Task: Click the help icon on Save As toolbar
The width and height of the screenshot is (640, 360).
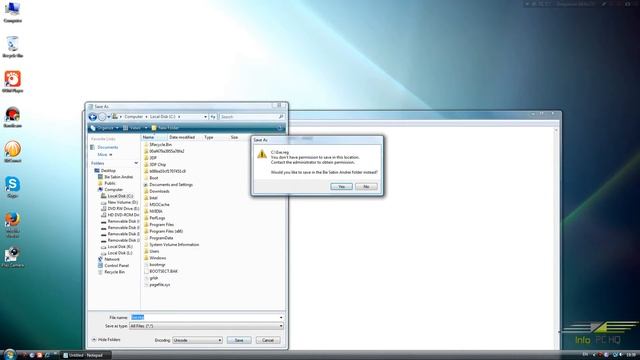Action: [x=280, y=128]
